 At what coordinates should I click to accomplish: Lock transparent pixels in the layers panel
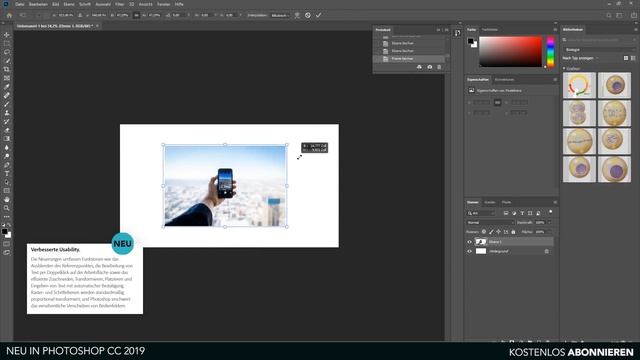[x=484, y=232]
